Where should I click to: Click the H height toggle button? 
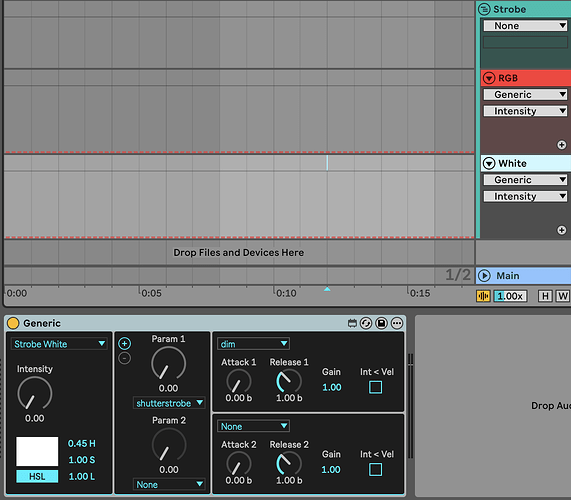point(545,296)
